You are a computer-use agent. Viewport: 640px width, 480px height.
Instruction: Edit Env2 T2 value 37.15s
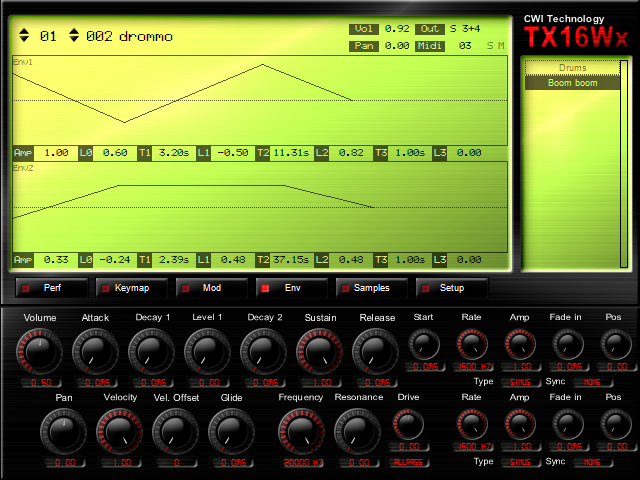pyautogui.click(x=291, y=260)
